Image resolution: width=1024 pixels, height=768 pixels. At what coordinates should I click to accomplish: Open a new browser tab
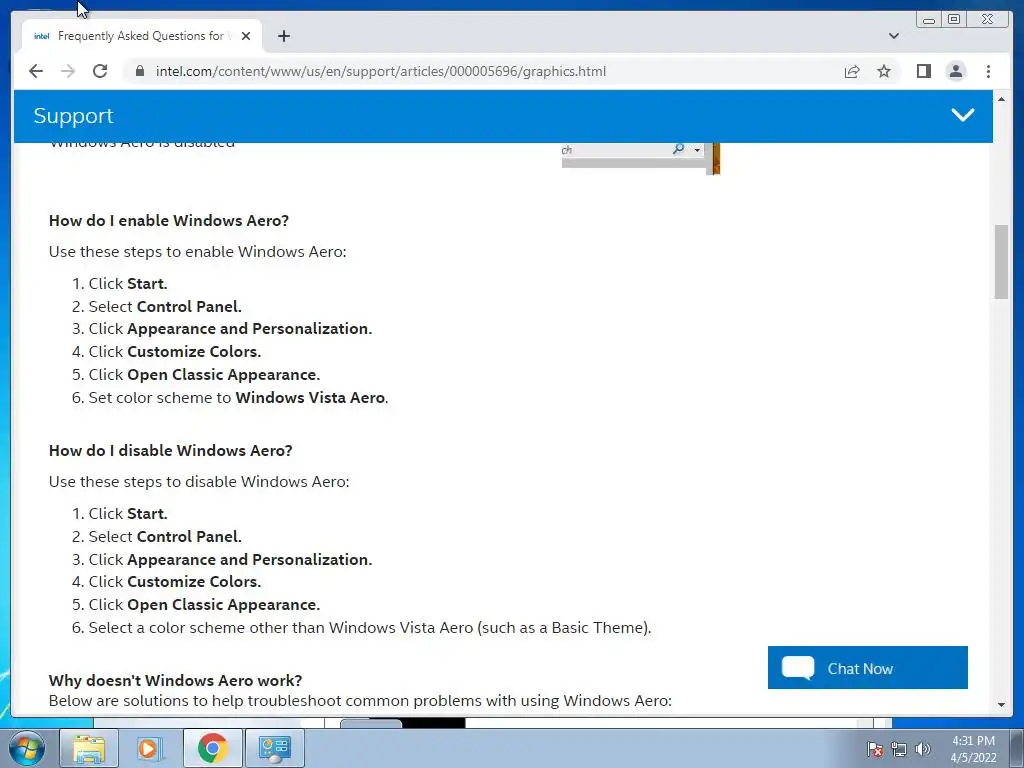[283, 36]
